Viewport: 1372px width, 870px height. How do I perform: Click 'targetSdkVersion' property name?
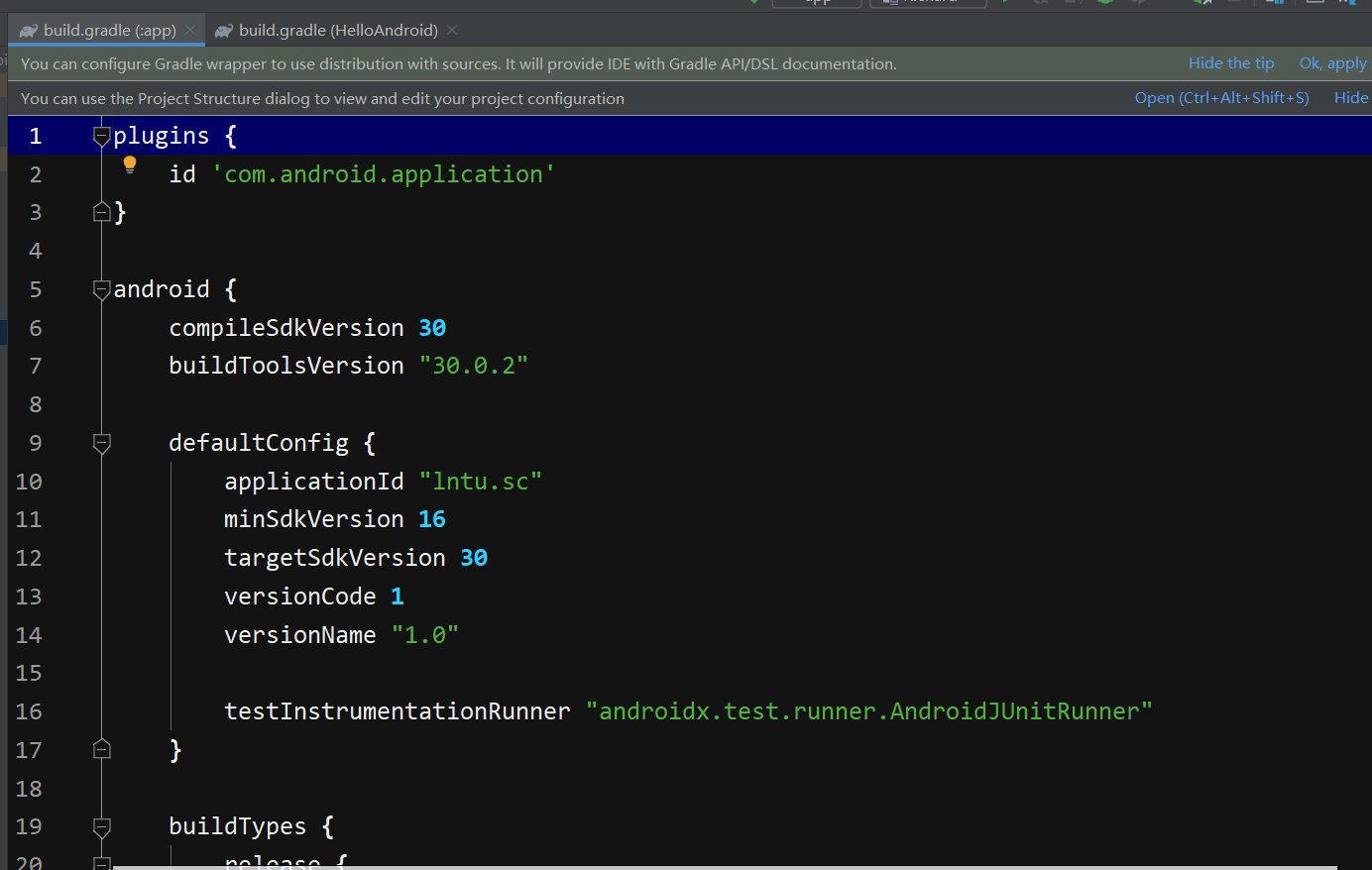tap(335, 558)
